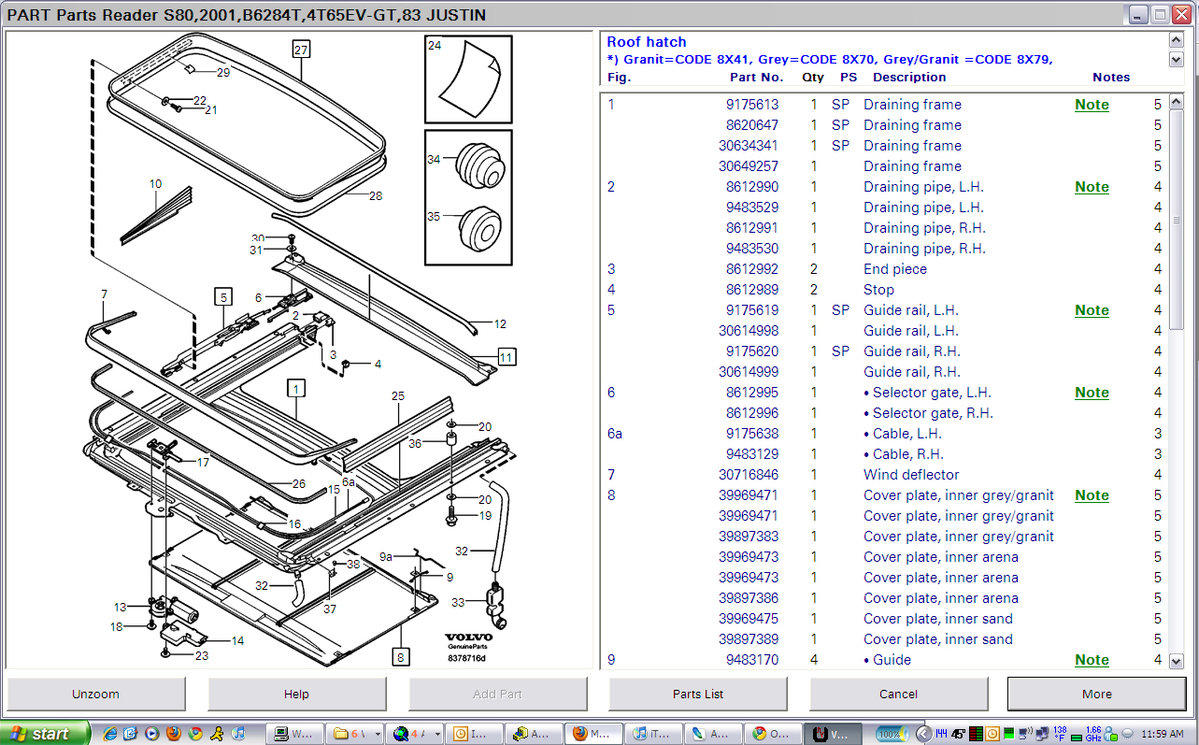Open the Note for Draining frame 9175613
The image size is (1199, 745).
[x=1091, y=105]
